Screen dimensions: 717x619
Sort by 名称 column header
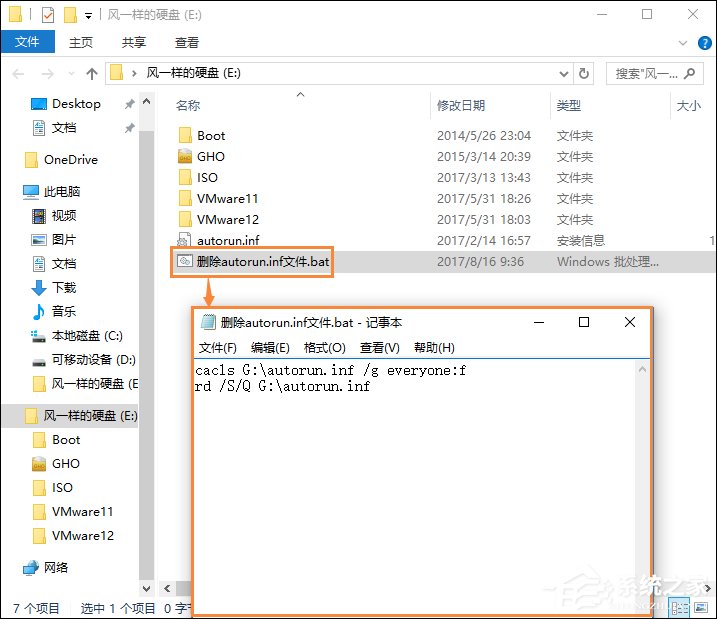pos(188,106)
